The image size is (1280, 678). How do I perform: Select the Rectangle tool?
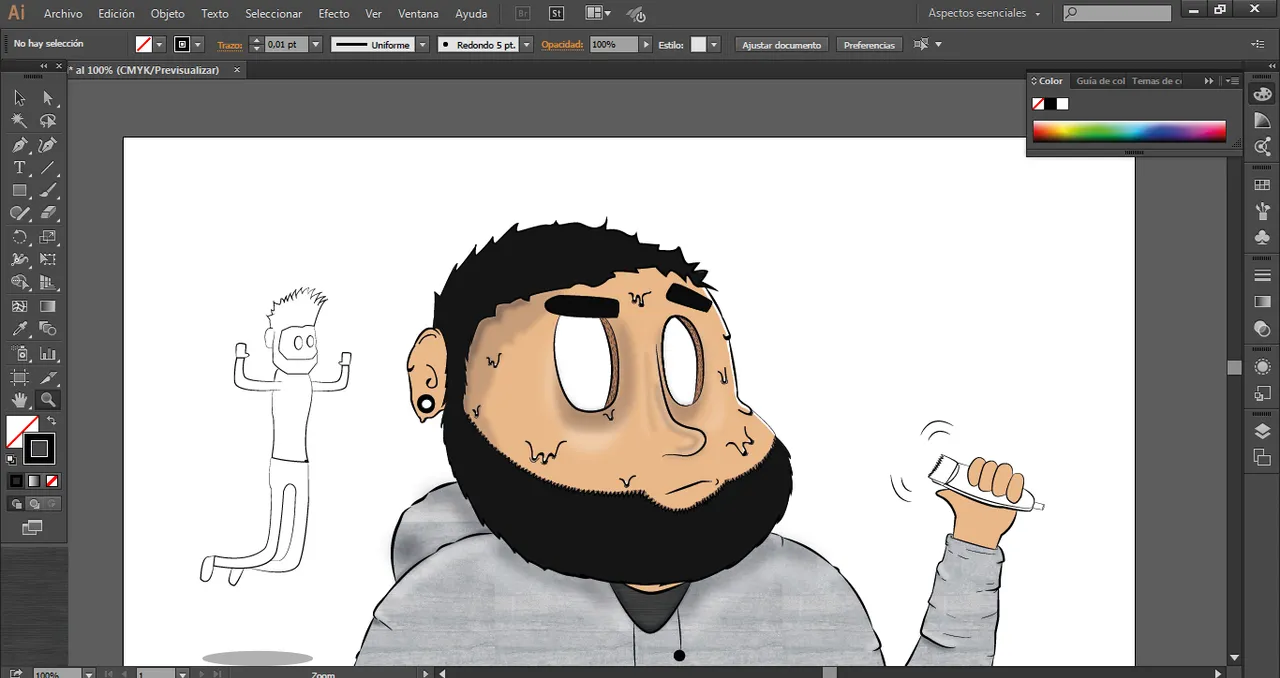pyautogui.click(x=19, y=190)
